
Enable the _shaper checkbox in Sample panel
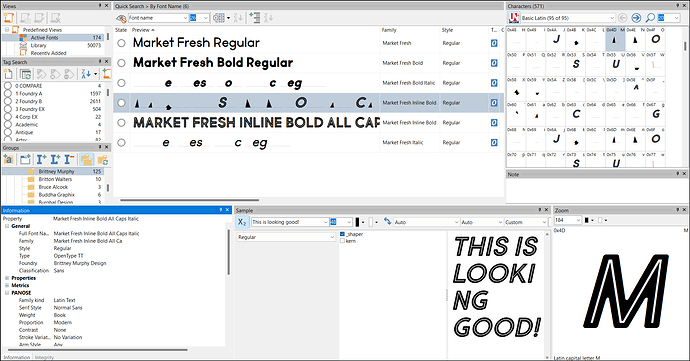click(x=342, y=234)
